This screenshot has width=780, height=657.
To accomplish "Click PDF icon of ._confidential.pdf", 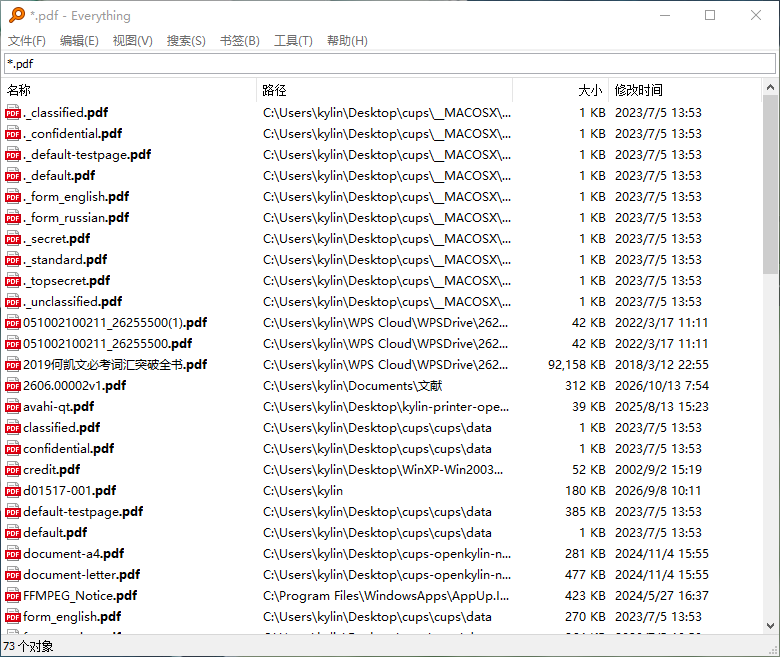I will click(13, 134).
